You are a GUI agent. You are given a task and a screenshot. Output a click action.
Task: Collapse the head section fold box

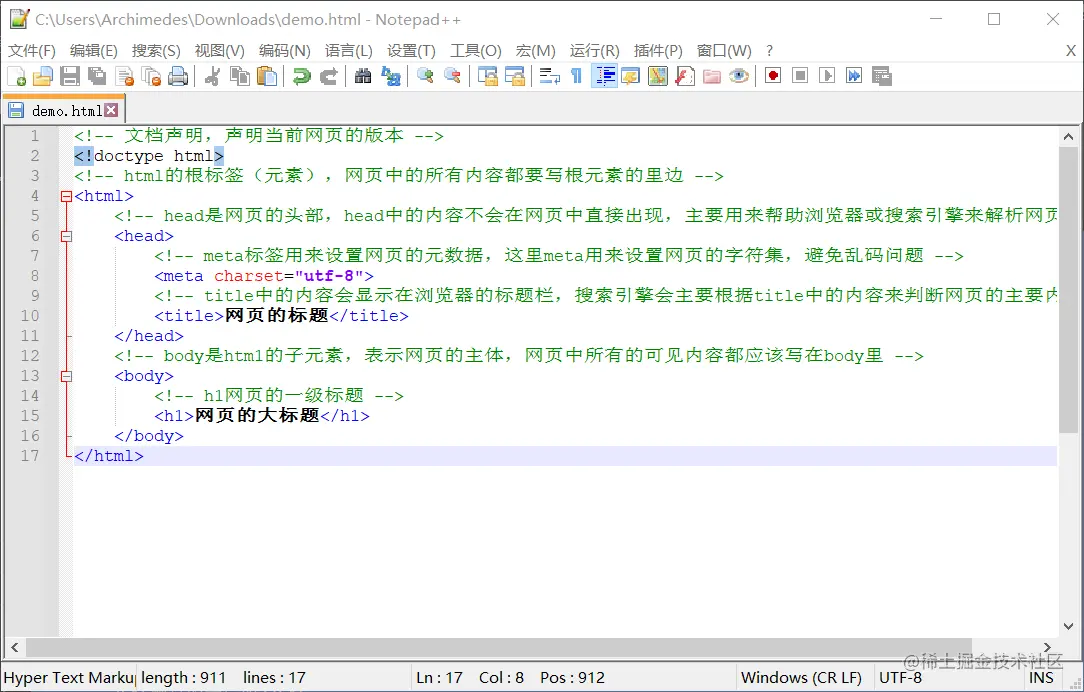(66, 236)
